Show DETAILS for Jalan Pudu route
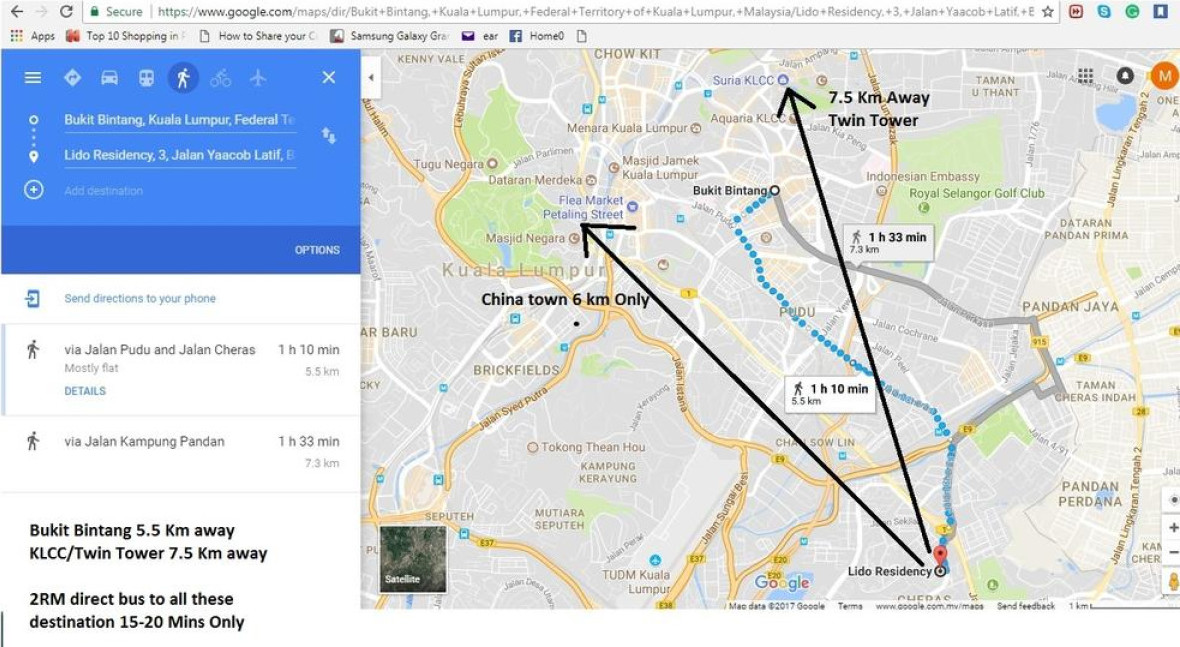 pyautogui.click(x=85, y=391)
